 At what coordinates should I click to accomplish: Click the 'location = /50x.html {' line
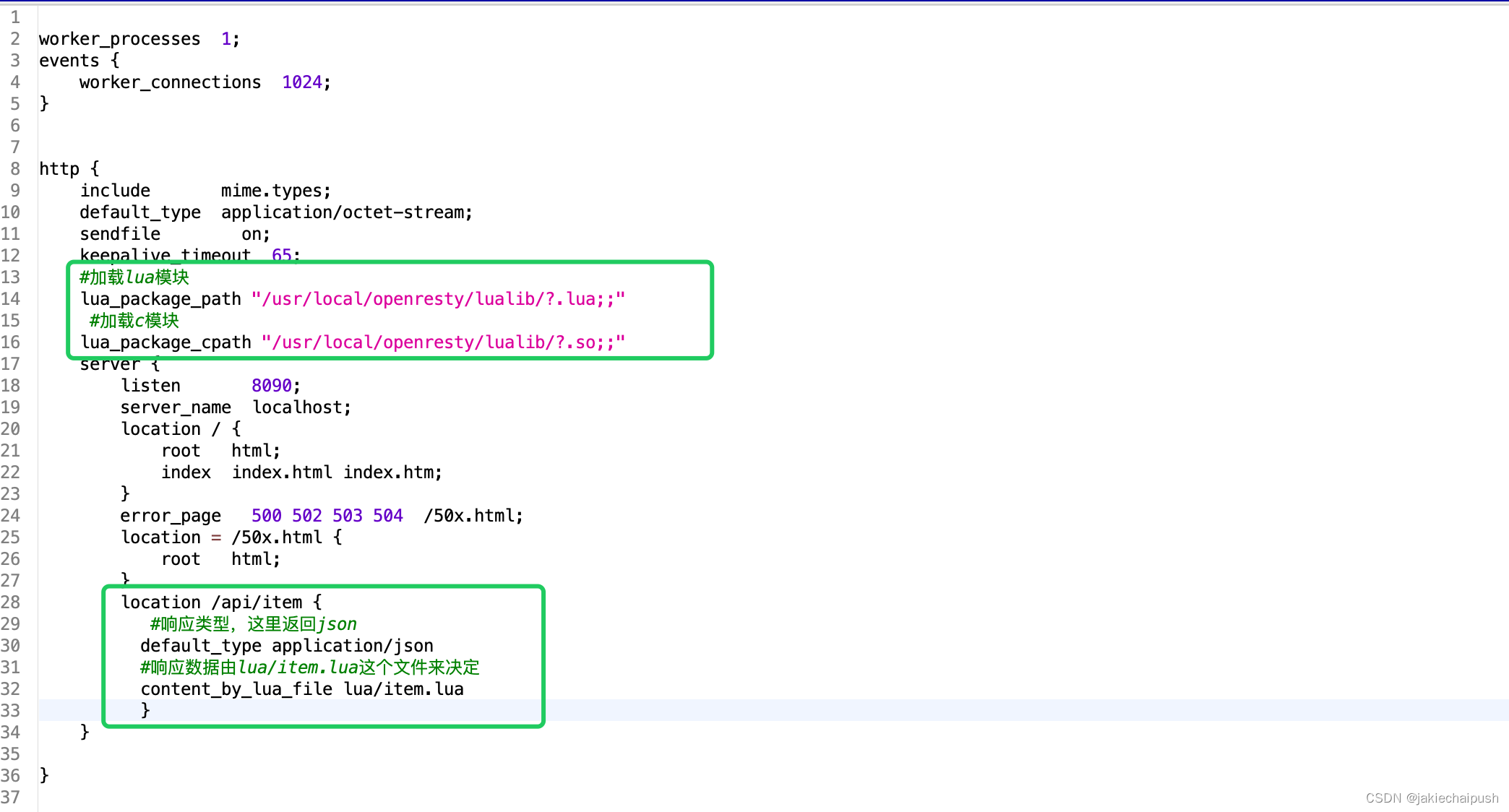click(231, 537)
